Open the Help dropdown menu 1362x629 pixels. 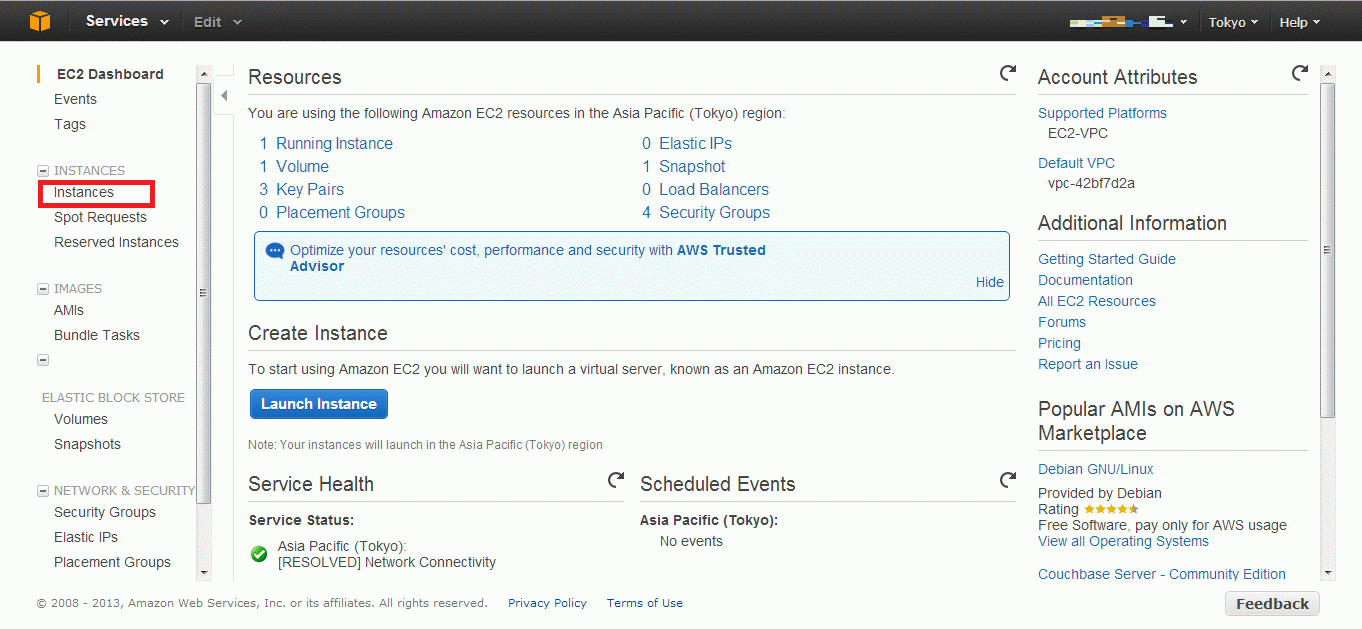[1300, 22]
